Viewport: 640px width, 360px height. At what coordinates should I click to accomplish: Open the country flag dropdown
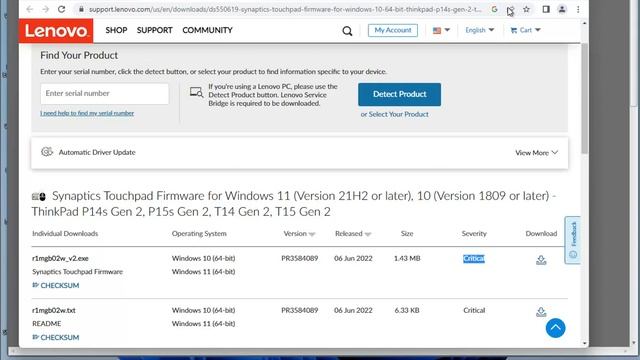click(441, 30)
